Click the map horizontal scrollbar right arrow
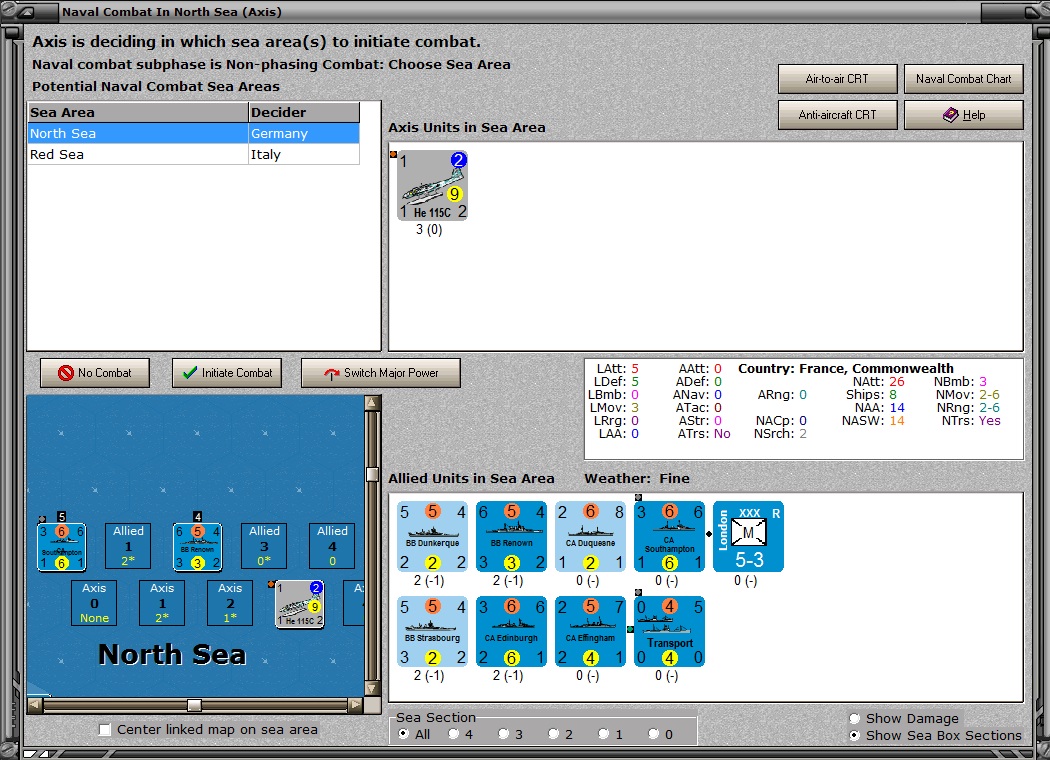 [x=356, y=705]
